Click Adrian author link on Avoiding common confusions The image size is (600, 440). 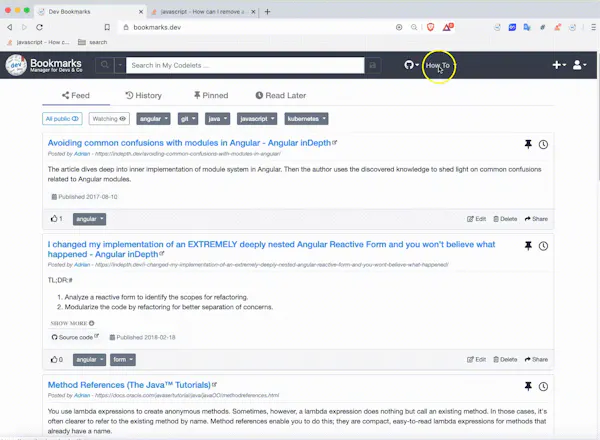82,154
